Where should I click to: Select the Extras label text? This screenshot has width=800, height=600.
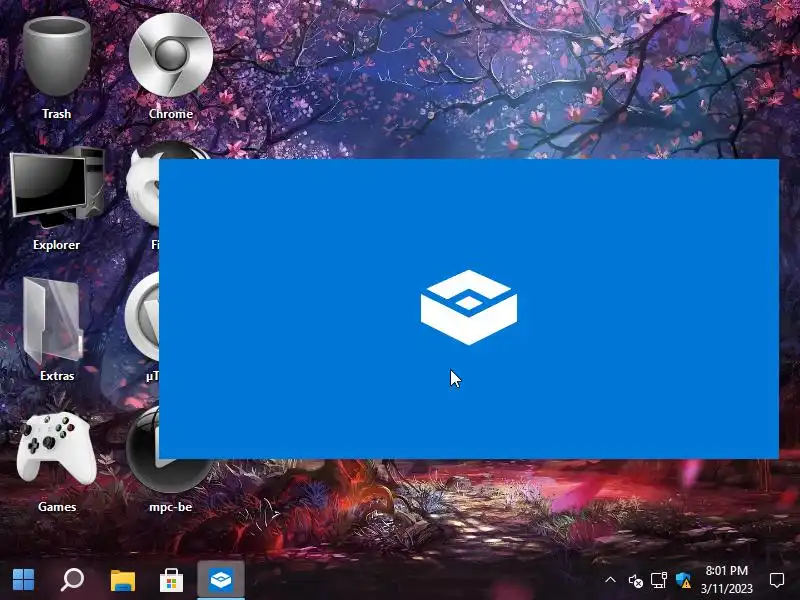[x=57, y=376]
